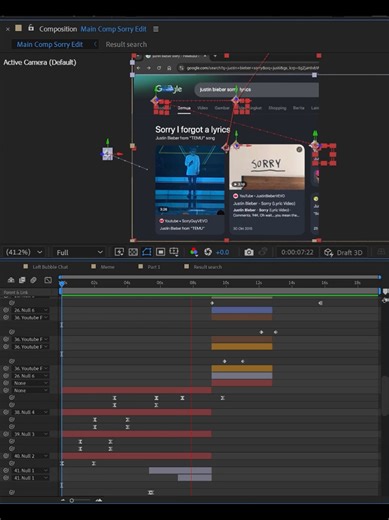Click timeline zoom-out mountain icon
The image size is (389, 520).
click(x=63, y=500)
